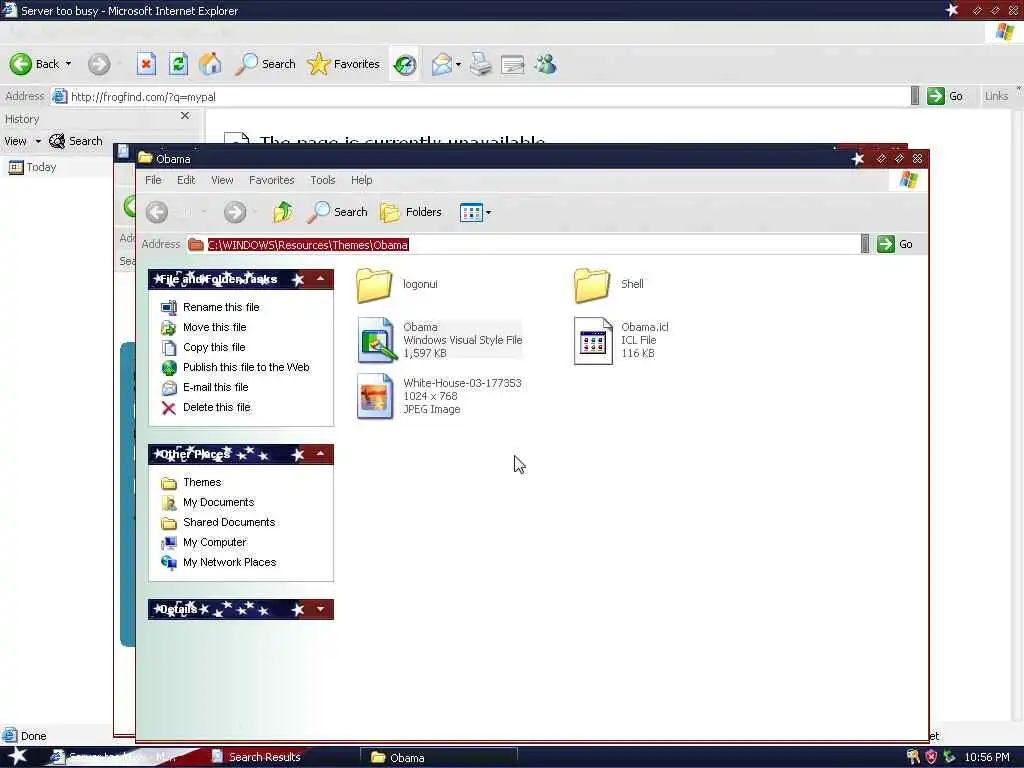
Task: Click the Print icon in Internet Explorer
Action: click(481, 64)
